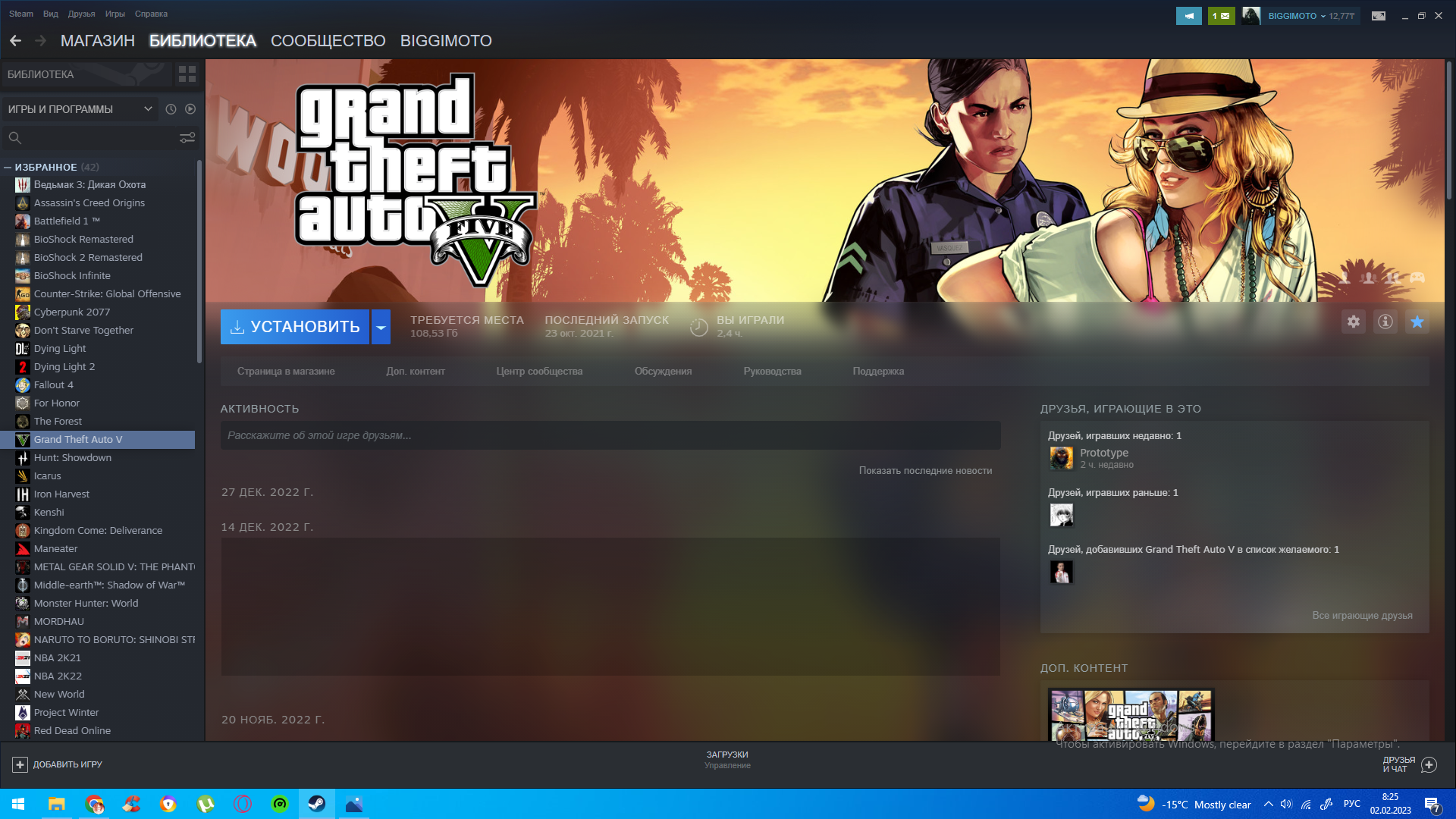The height and width of the screenshot is (819, 1456).
Task: Click the library search magnifier icon
Action: pyautogui.click(x=14, y=138)
